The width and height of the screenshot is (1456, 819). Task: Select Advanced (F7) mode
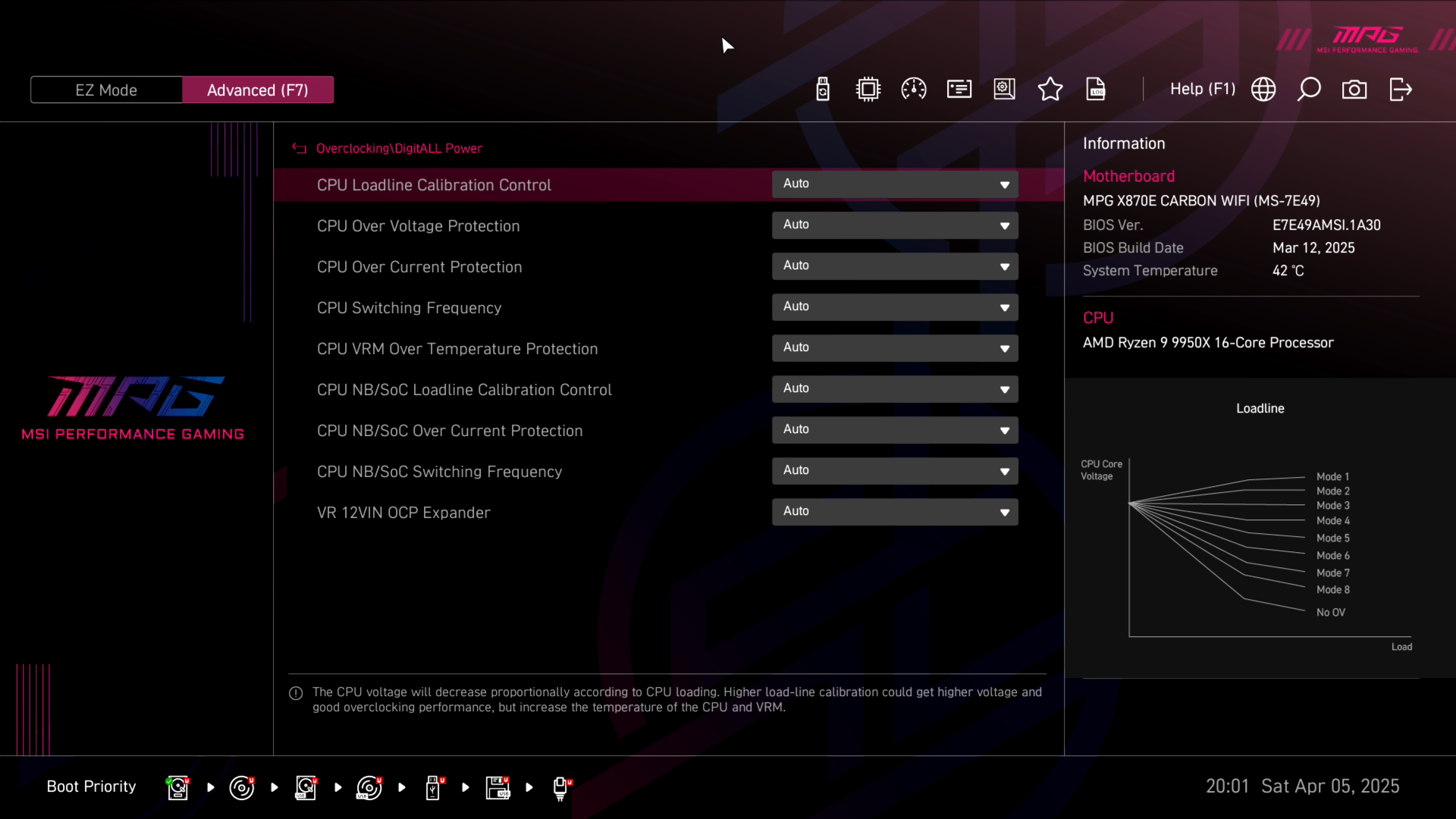tap(258, 90)
